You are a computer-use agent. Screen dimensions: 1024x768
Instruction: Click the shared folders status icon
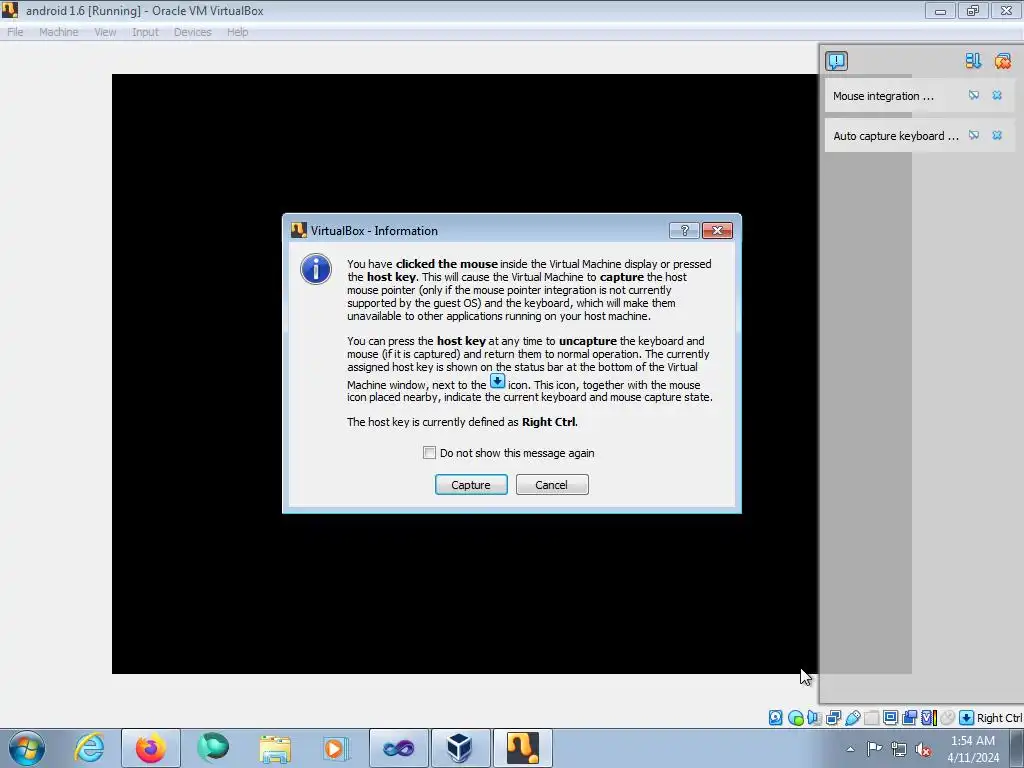(x=871, y=718)
